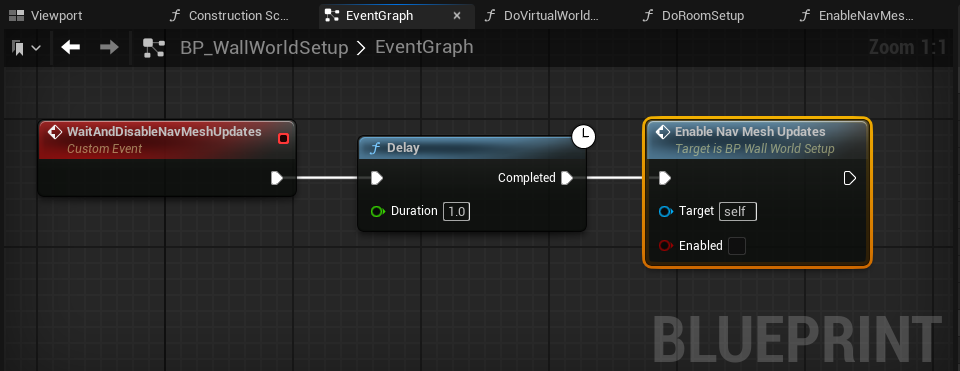This screenshot has width=960, height=371.
Task: Switch to the DoRoomSetup tab
Action: coord(703,16)
